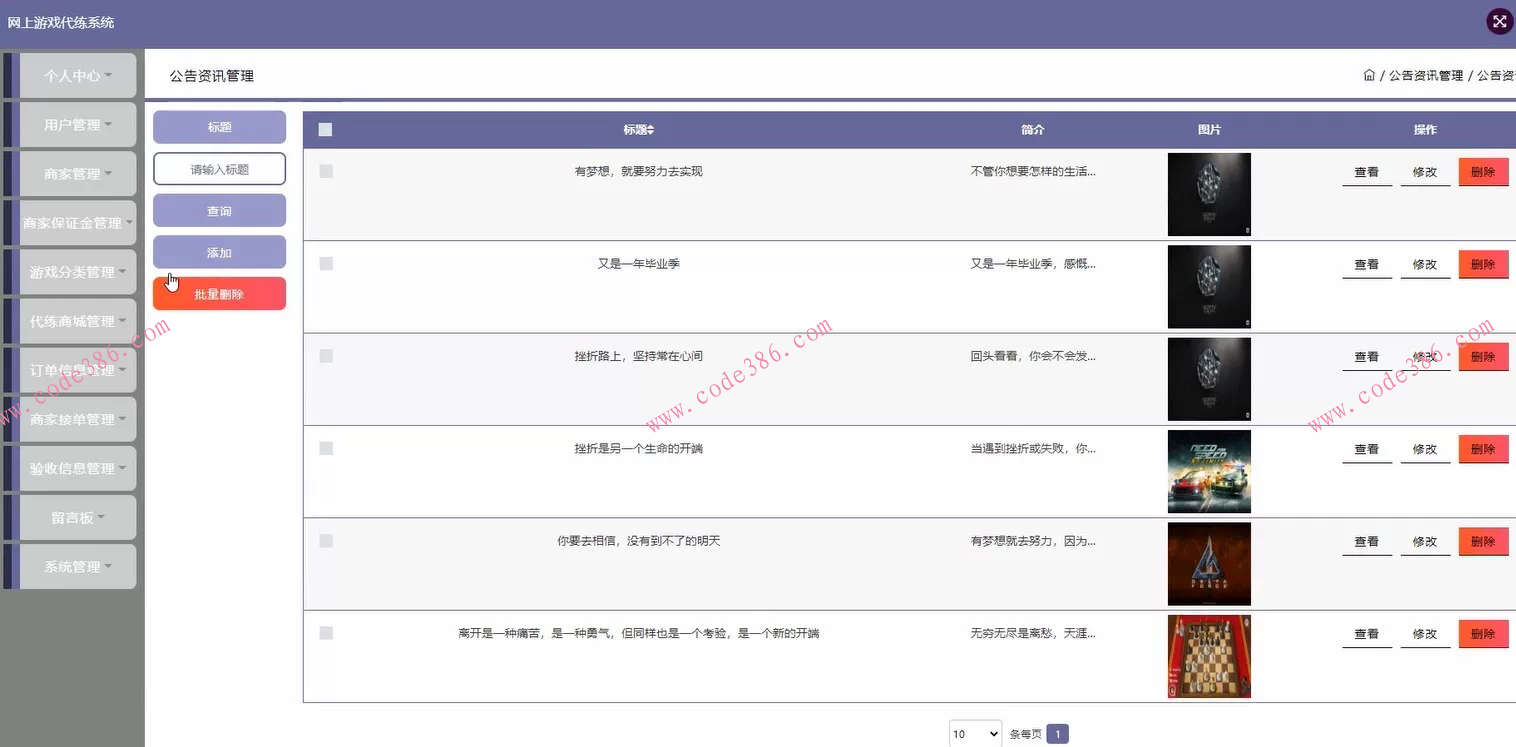The width and height of the screenshot is (1516, 747).
Task: Click the fullscreen toggle icon in header
Action: [x=1499, y=22]
